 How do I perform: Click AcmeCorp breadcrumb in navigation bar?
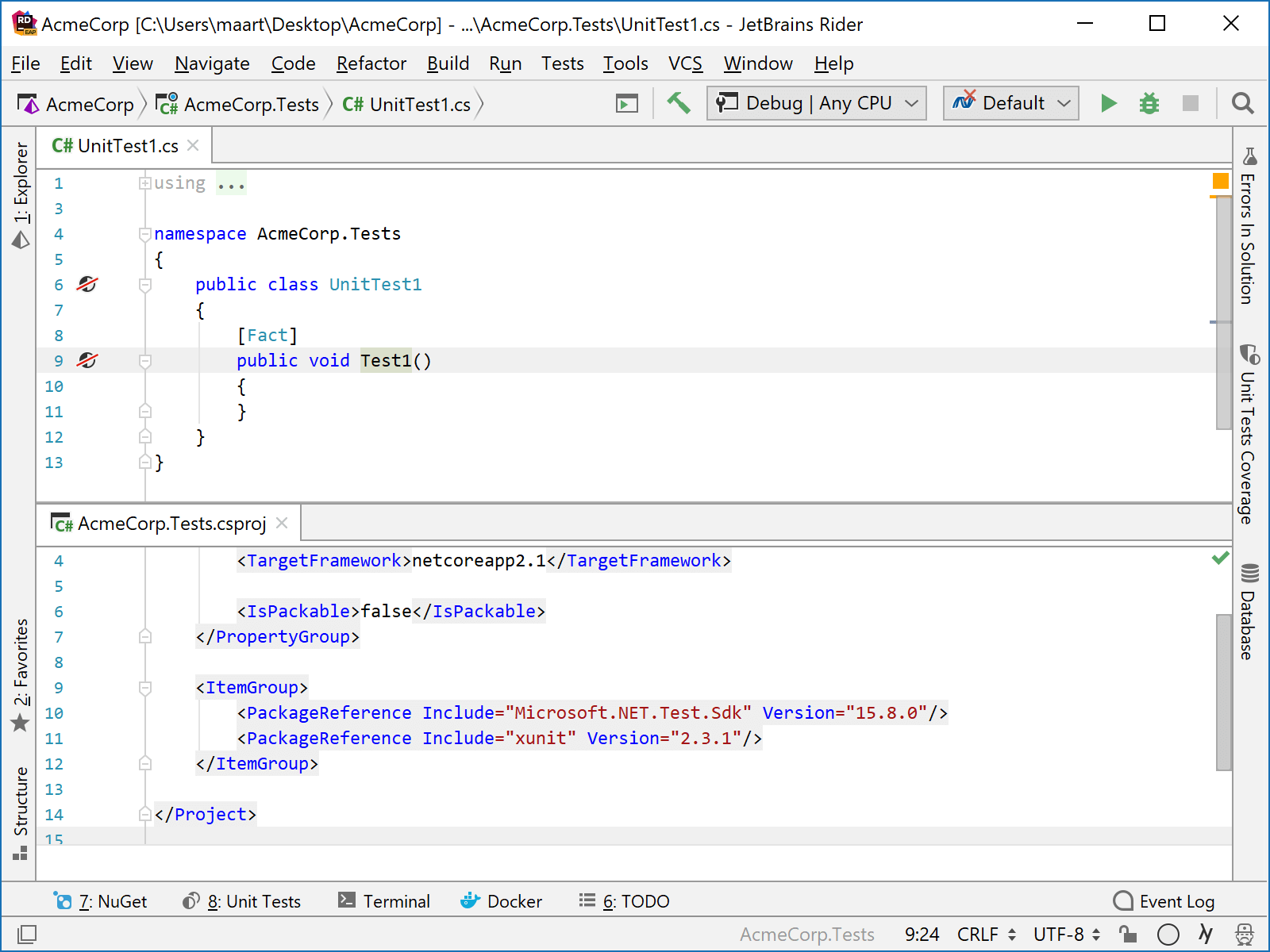(x=76, y=104)
